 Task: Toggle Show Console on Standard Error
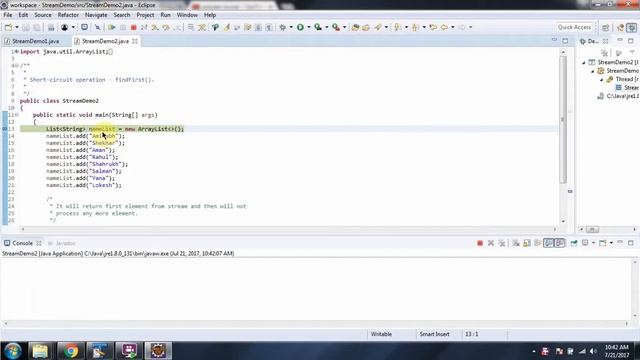click(x=560, y=243)
